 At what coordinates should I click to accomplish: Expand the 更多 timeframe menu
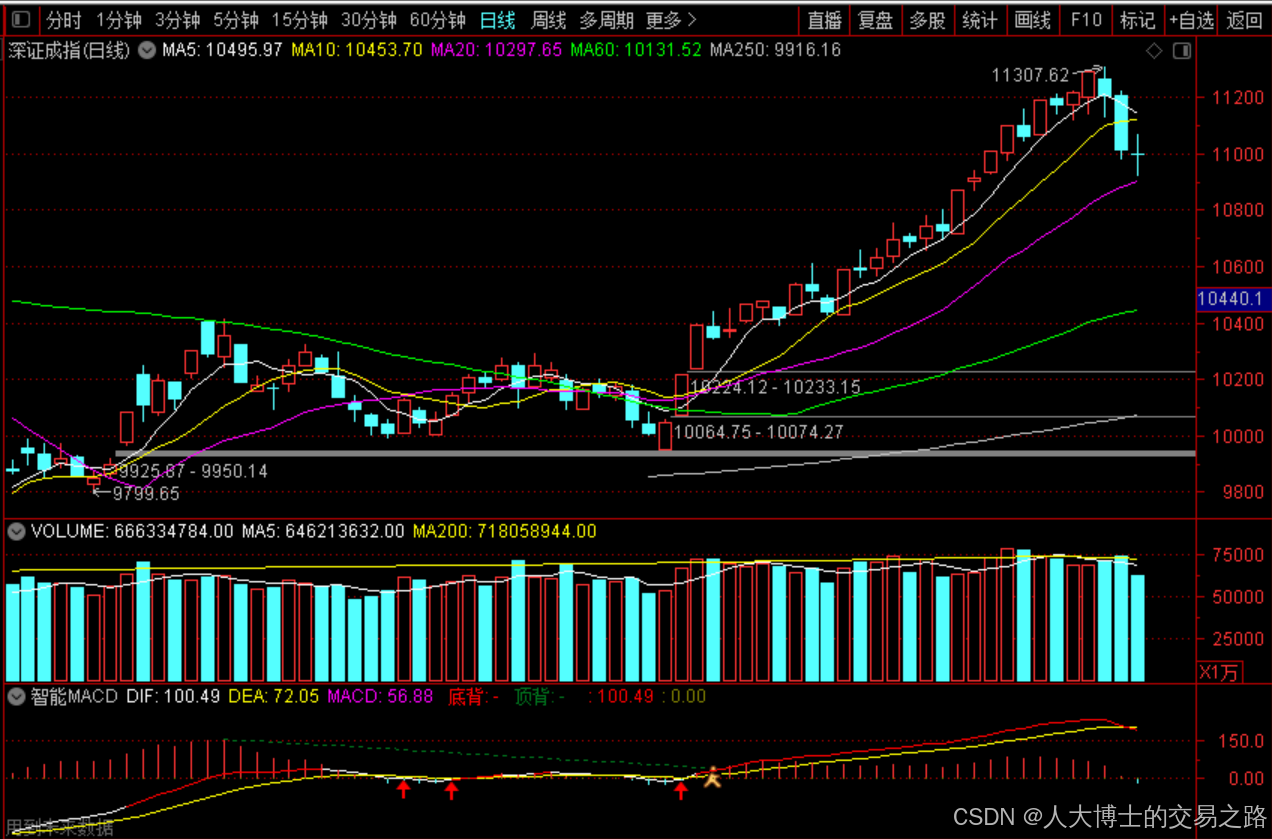click(671, 20)
